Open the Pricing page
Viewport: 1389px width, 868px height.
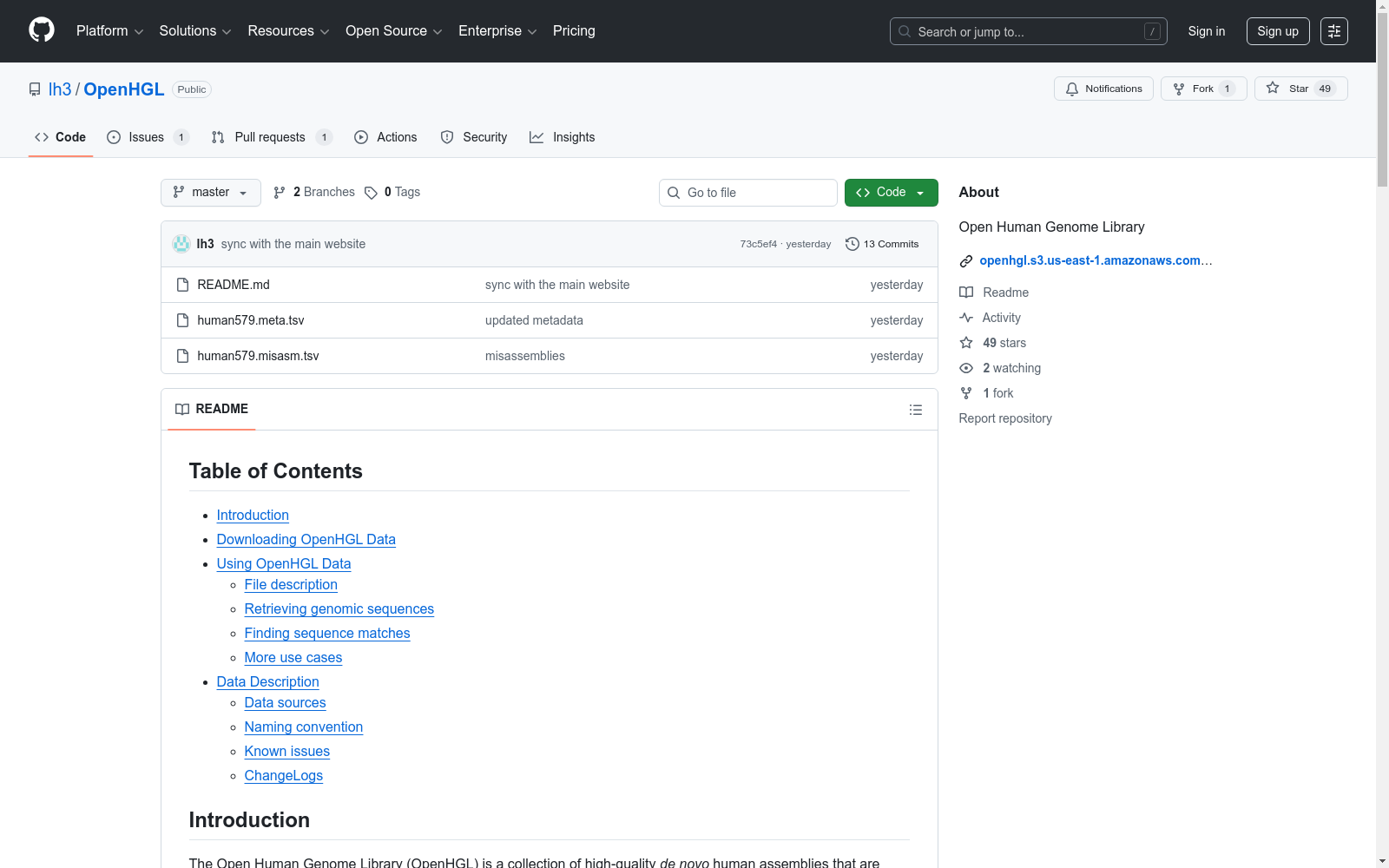tap(574, 31)
